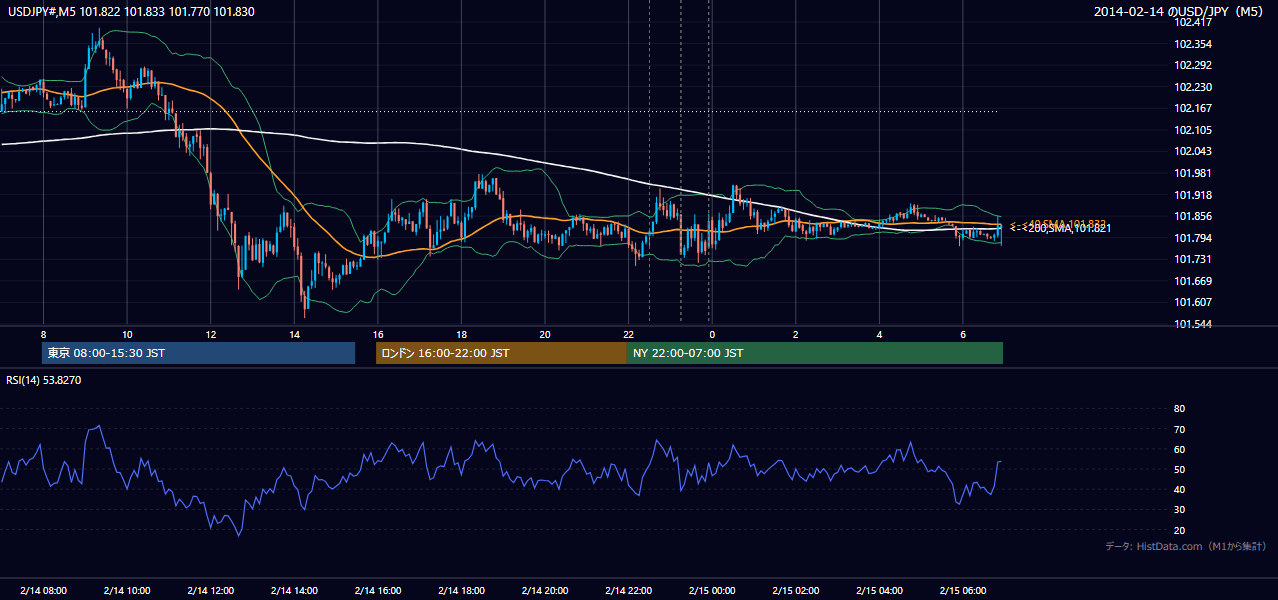
Task: Click the '2/14 20:00' bottom time label
Action: click(544, 591)
